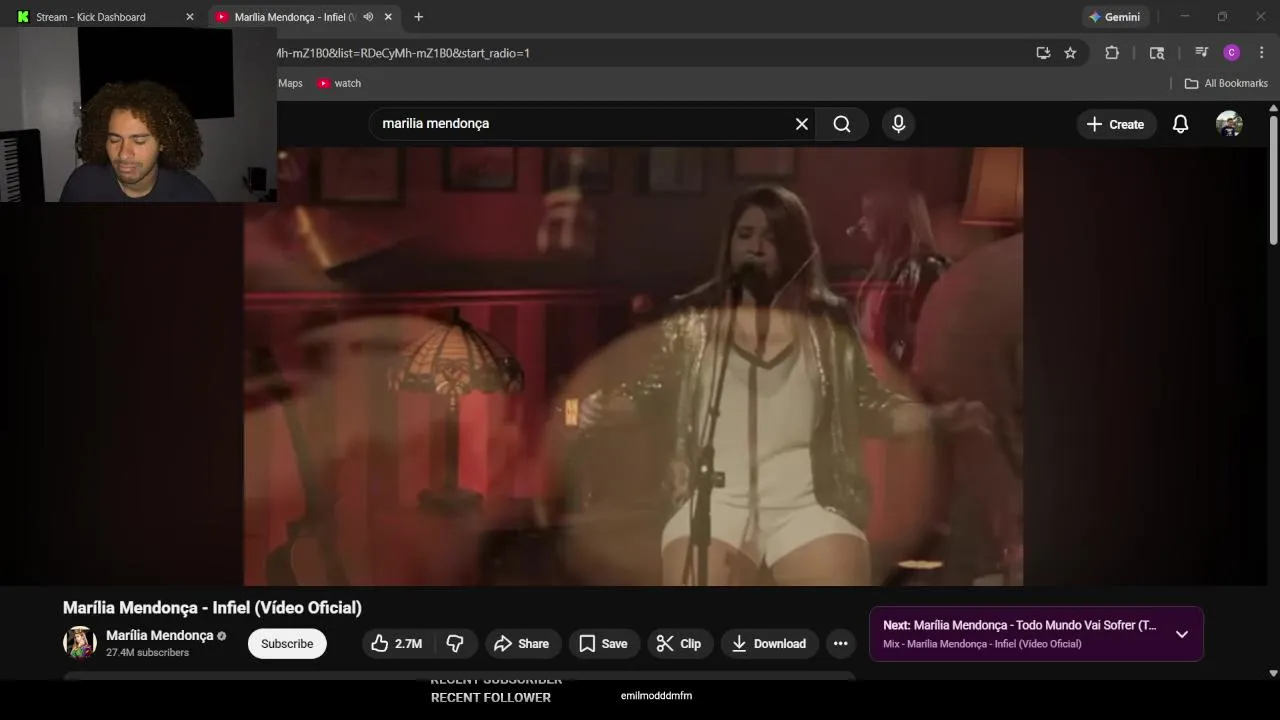Viewport: 1280px width, 720px height.
Task: Install app via the address bar icon
Action: (x=1043, y=53)
